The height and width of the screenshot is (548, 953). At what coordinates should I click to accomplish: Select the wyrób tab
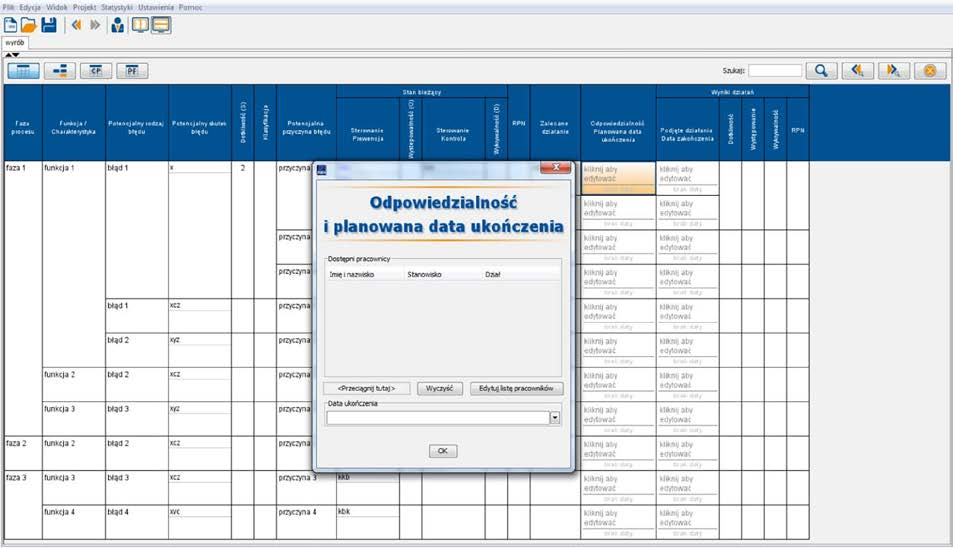pos(15,43)
